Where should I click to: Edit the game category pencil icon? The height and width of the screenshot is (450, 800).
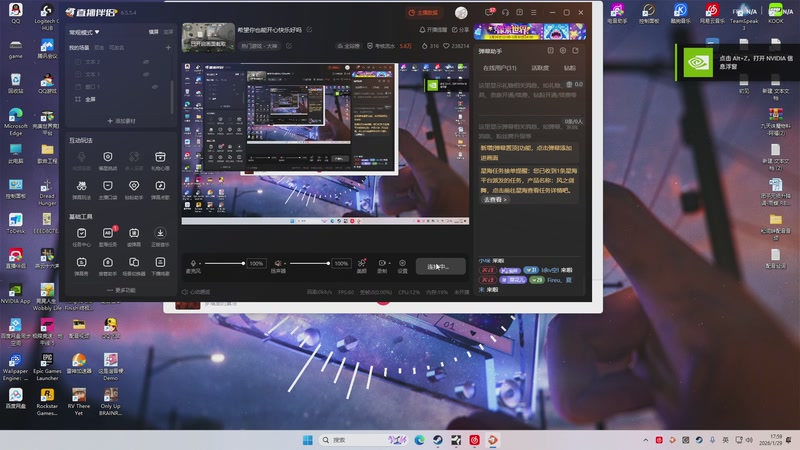pyautogui.click(x=289, y=46)
